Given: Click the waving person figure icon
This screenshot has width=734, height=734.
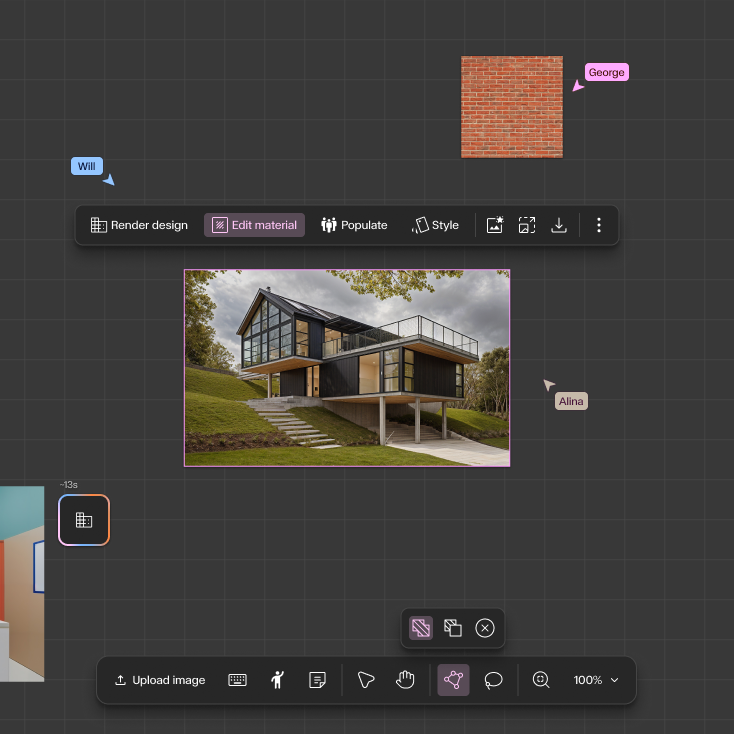Looking at the screenshot, I should click(277, 680).
